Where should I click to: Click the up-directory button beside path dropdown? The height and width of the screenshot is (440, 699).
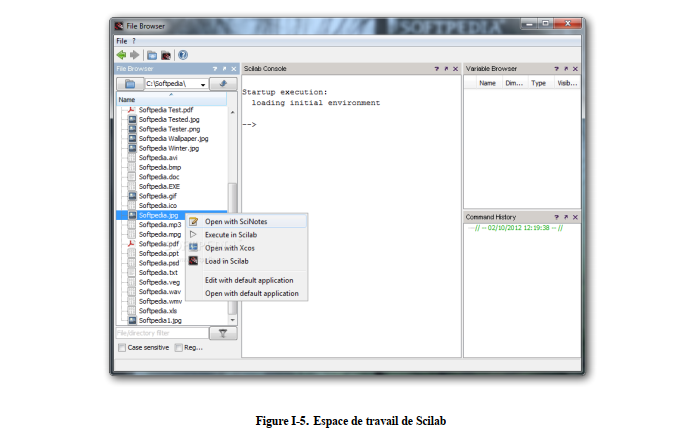(224, 85)
